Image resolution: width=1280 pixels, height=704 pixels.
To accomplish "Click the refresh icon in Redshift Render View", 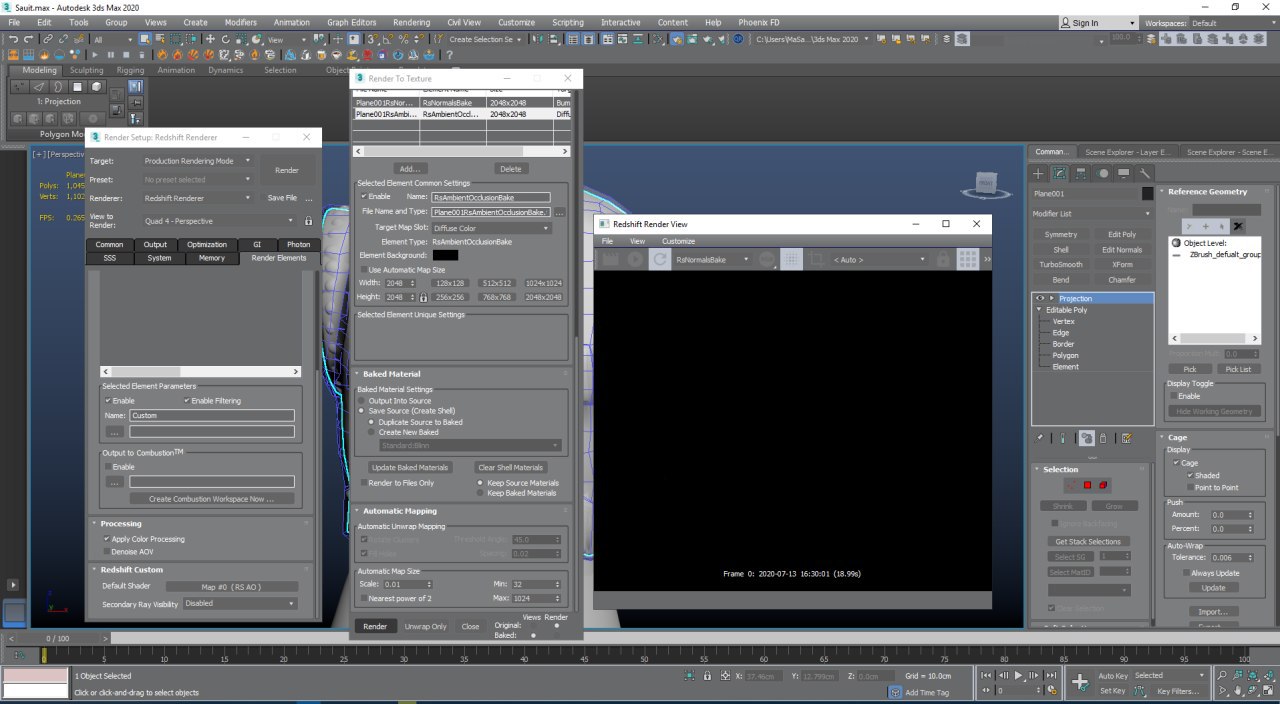I will (x=660, y=259).
